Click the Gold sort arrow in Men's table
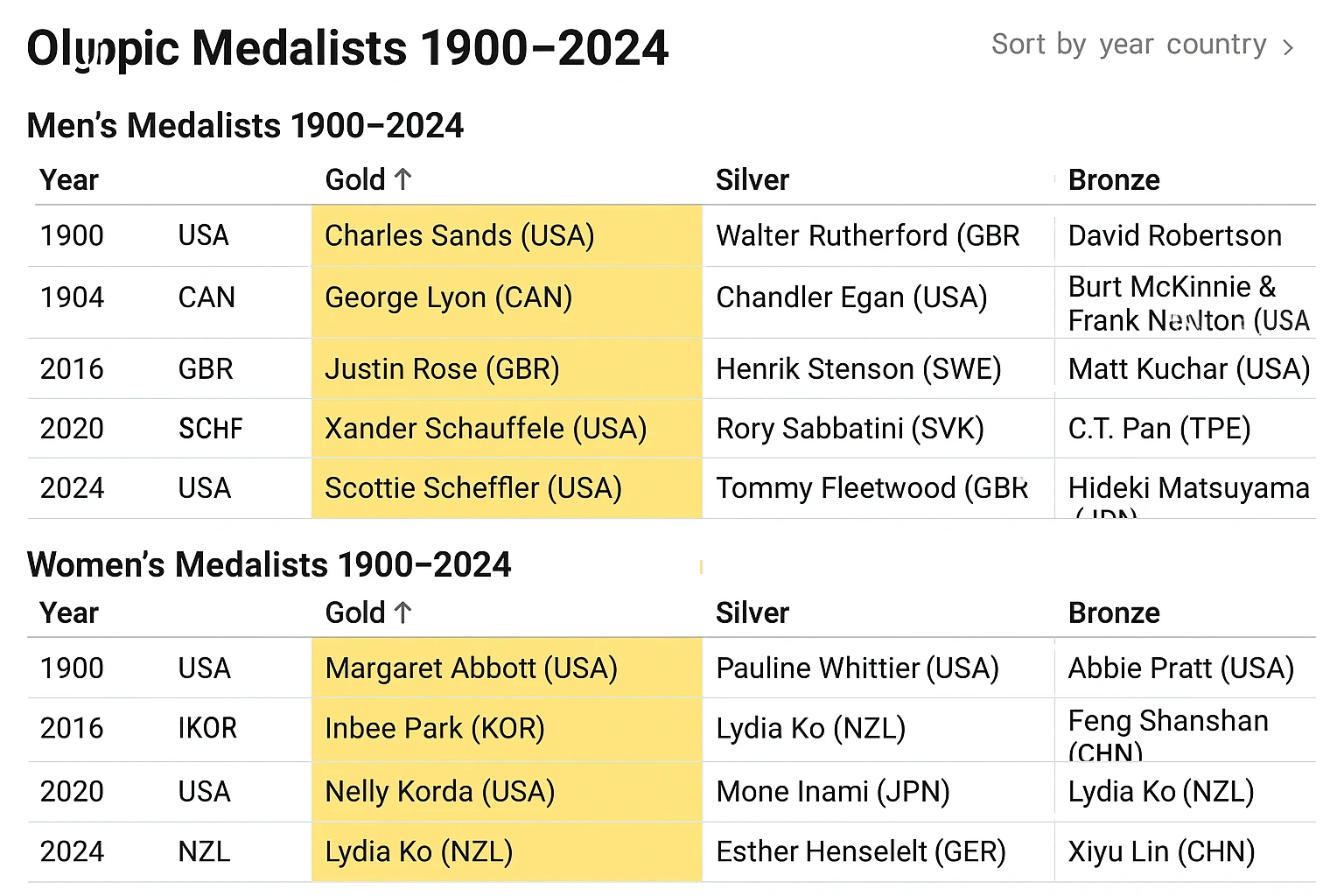 pos(402,178)
